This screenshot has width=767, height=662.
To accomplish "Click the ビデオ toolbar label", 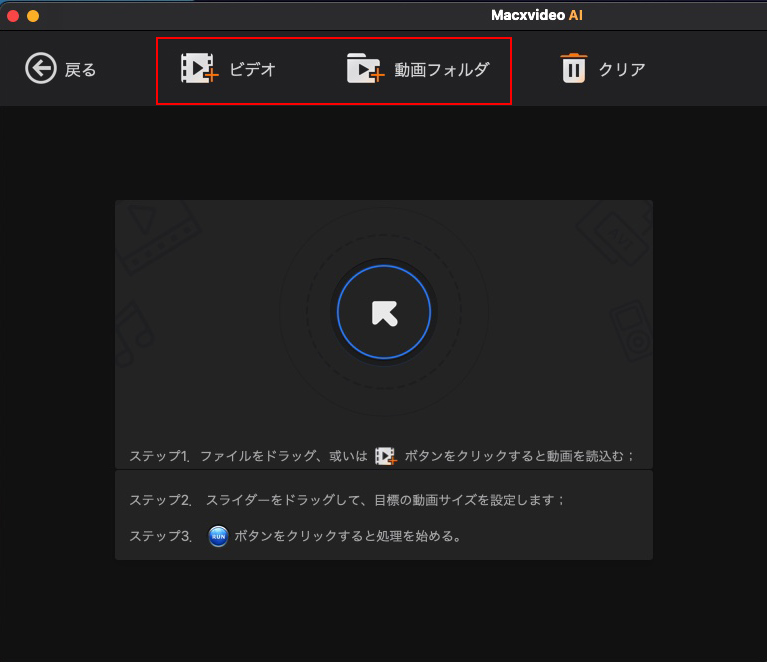I will [252, 69].
